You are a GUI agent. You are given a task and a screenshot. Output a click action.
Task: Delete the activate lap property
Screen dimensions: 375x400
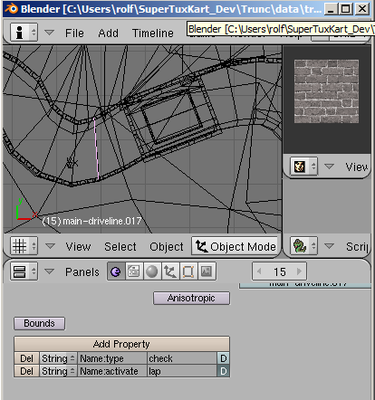pos(27,371)
